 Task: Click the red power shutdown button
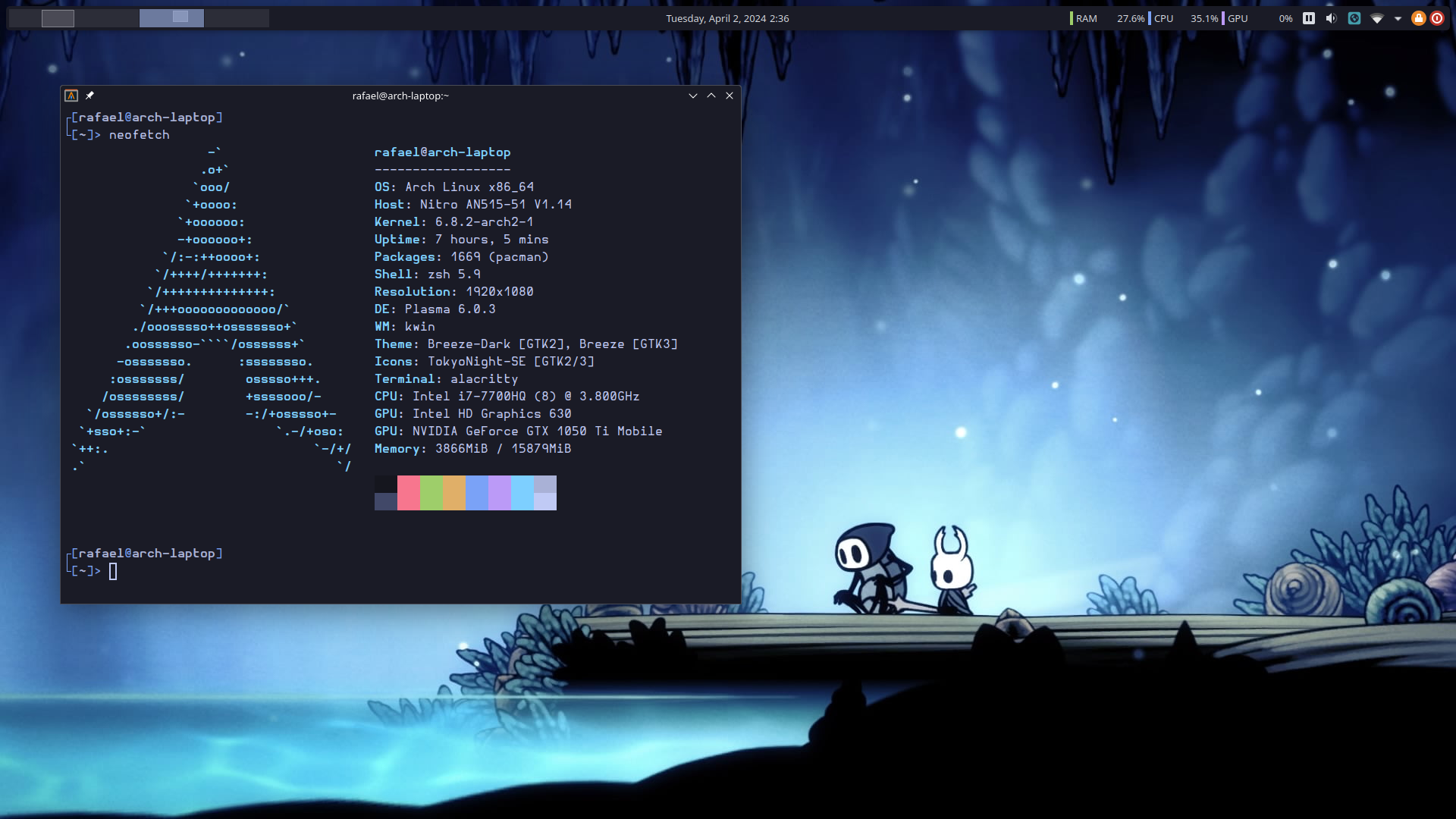coord(1437,18)
